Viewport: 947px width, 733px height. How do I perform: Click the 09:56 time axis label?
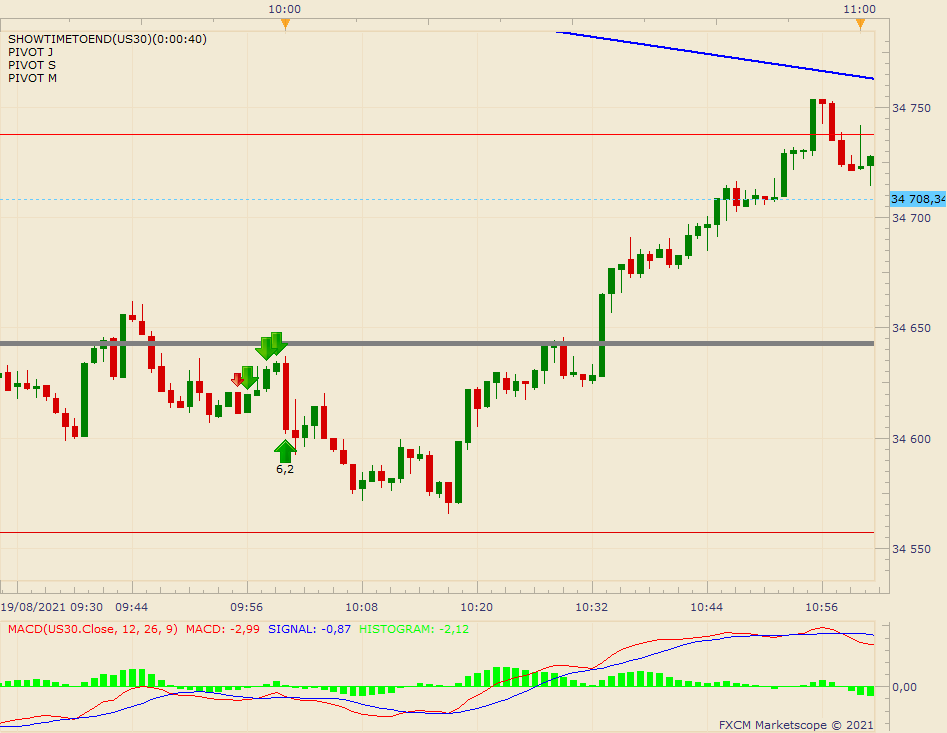point(246,607)
